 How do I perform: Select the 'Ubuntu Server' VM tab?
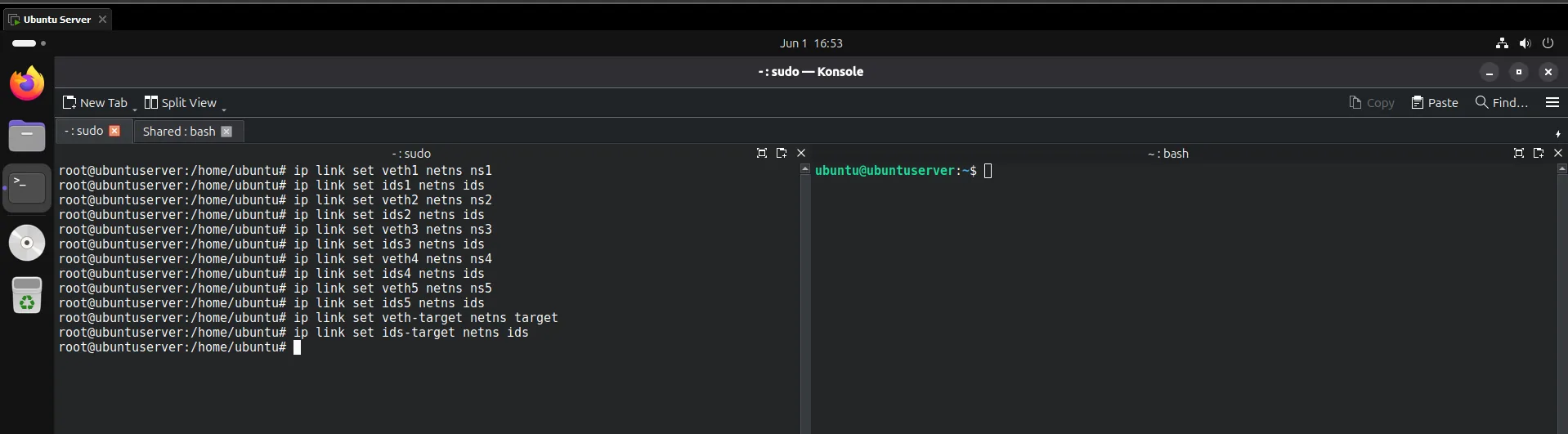(57, 20)
